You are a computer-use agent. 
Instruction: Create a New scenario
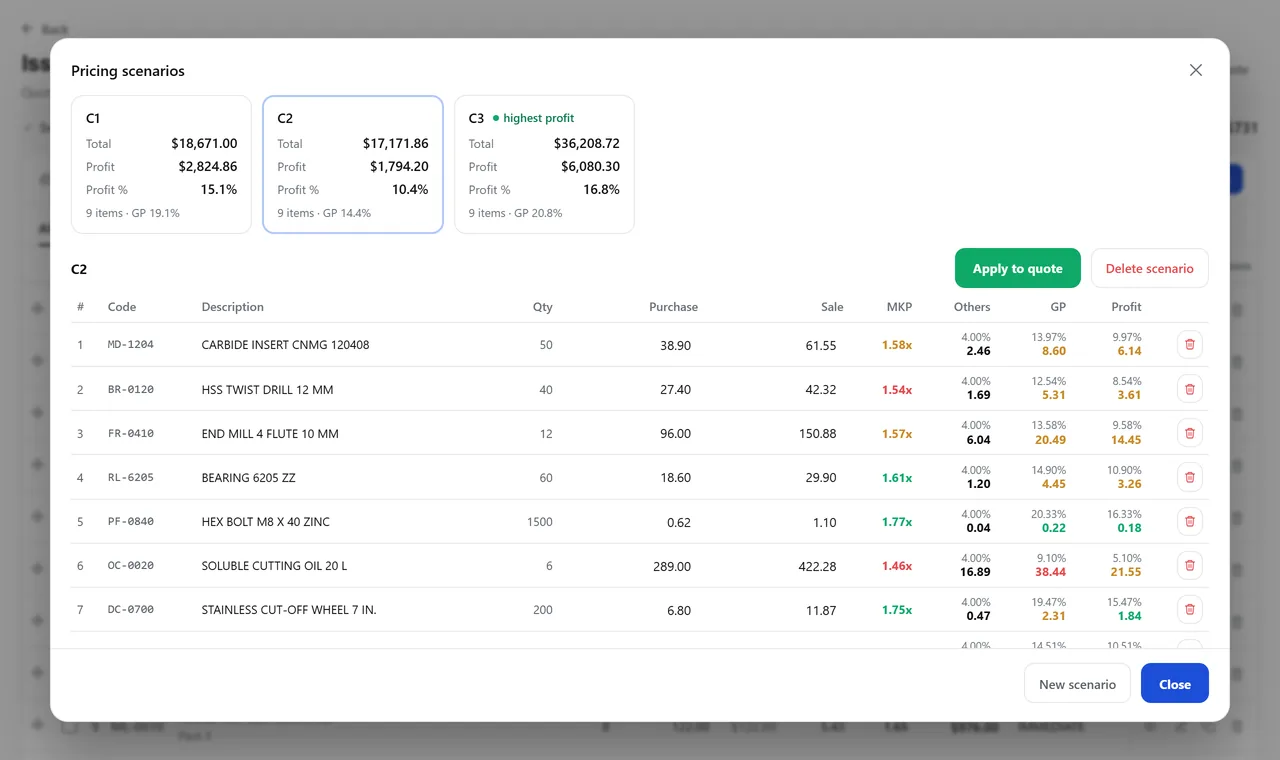[x=1077, y=683]
